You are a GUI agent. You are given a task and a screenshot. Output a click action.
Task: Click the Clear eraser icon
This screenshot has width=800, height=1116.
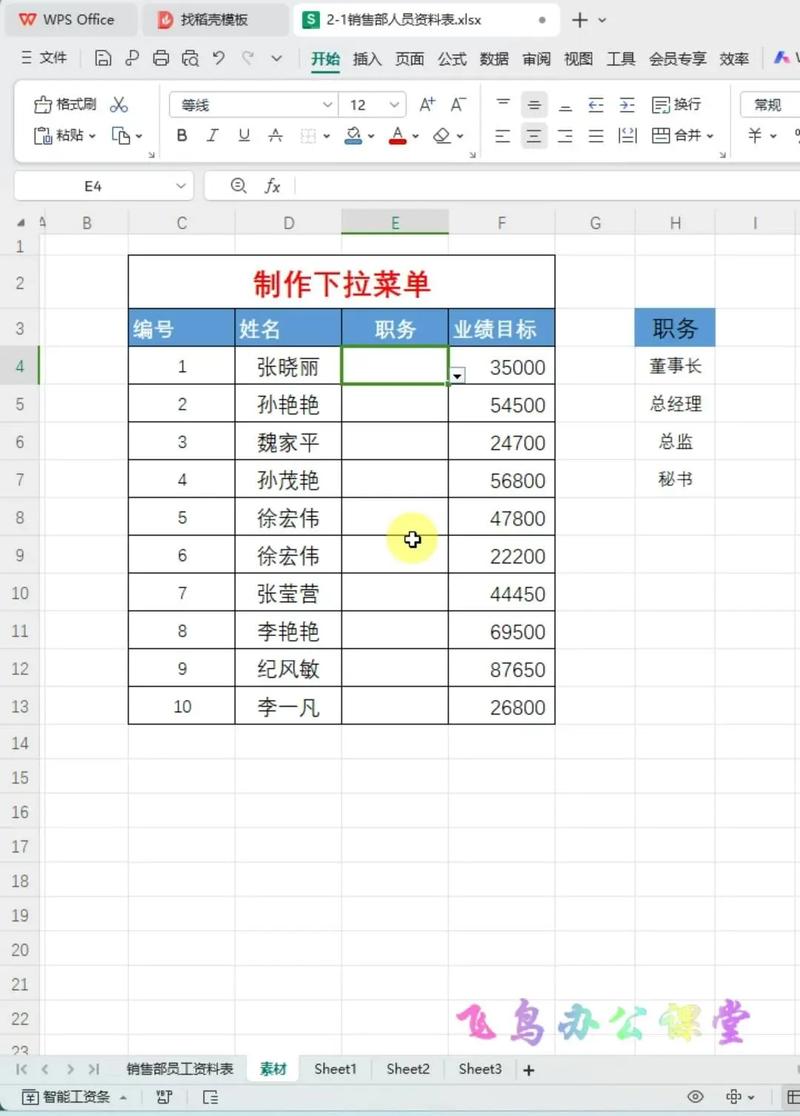(442, 135)
